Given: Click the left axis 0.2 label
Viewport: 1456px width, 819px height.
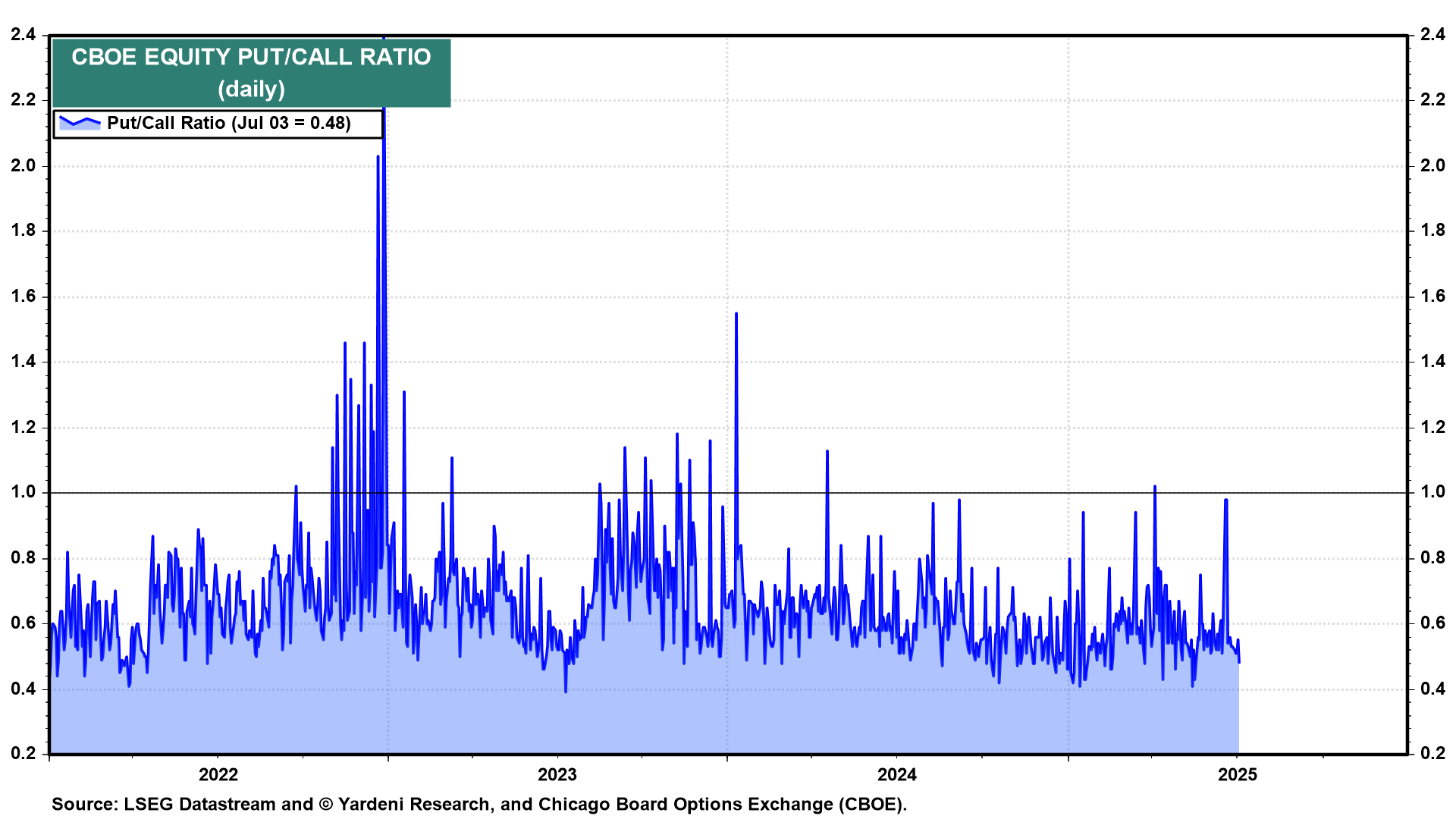Looking at the screenshot, I should 24,753.
